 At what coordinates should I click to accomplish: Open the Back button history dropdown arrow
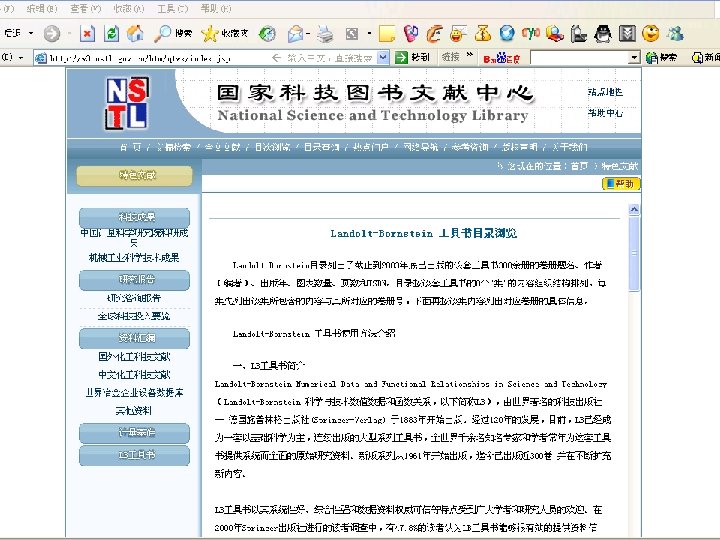(x=31, y=33)
